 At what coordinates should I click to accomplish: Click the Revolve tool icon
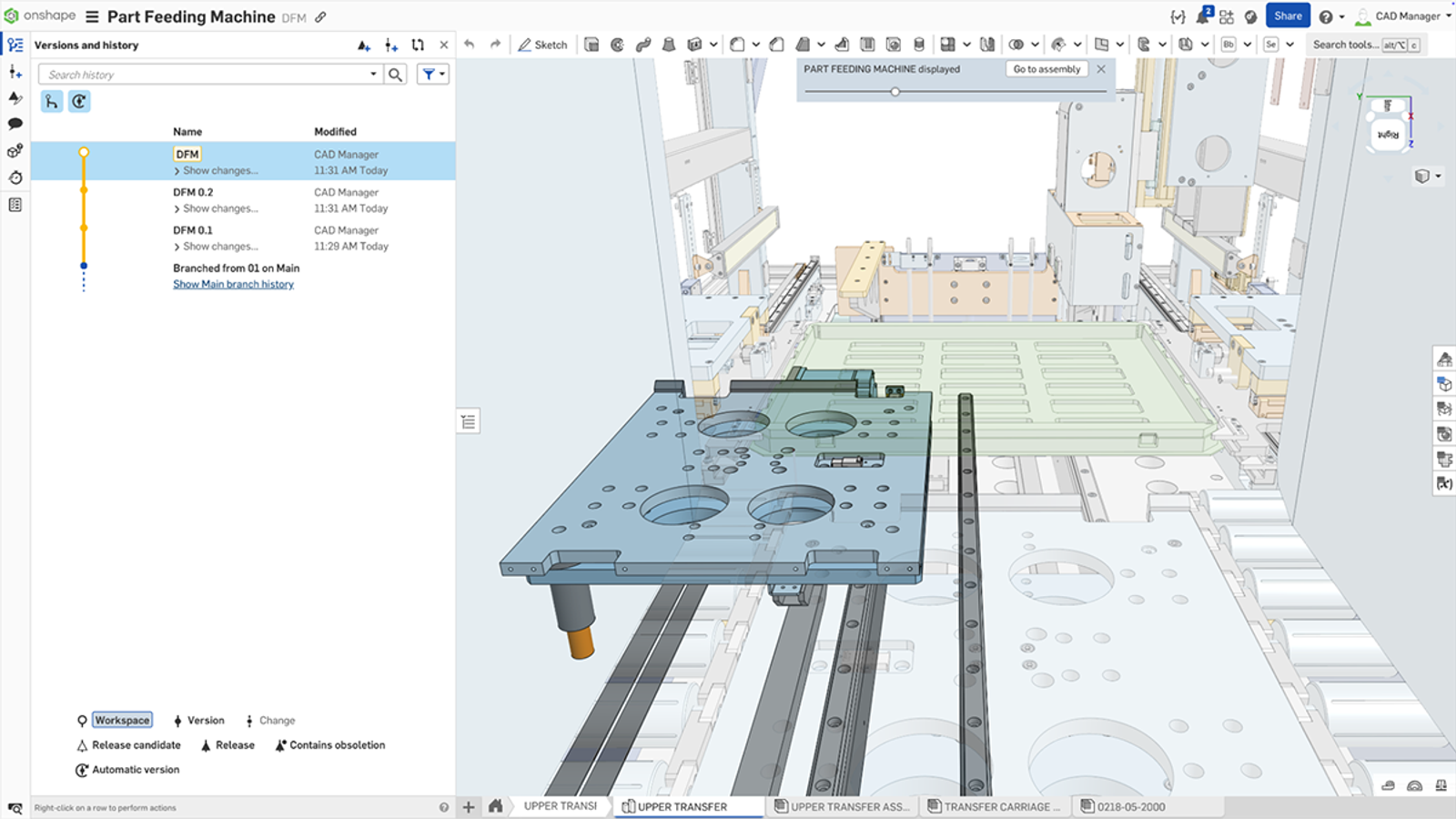618,44
